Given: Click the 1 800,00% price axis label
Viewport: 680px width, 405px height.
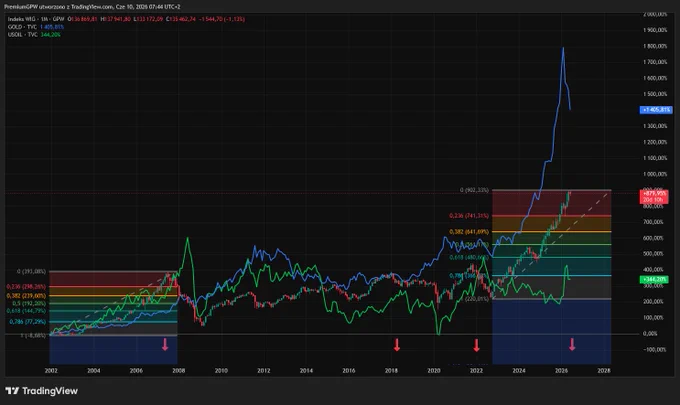Looking at the screenshot, I should point(655,46).
